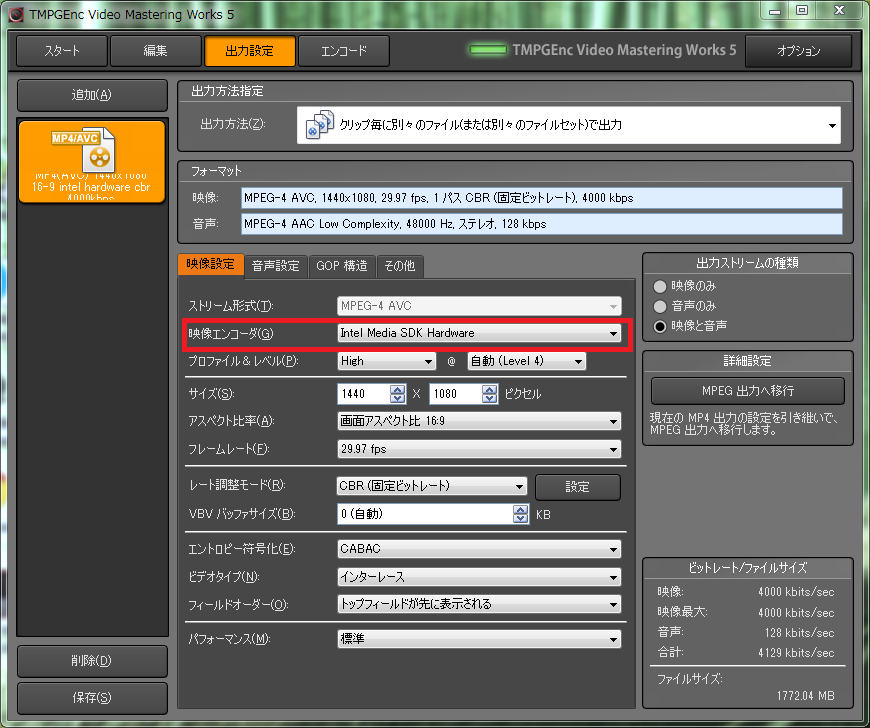Screen dimensions: 870x728
Task: Open the その他 tab
Action: tap(400, 266)
